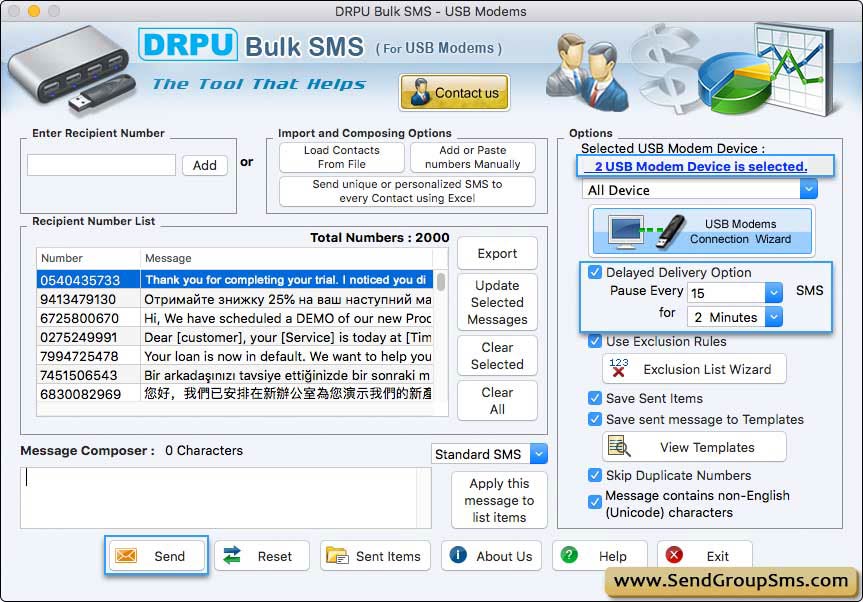Image resolution: width=863 pixels, height=602 pixels.
Task: Toggle the Use Exclusion Rules checkbox
Action: 594,341
